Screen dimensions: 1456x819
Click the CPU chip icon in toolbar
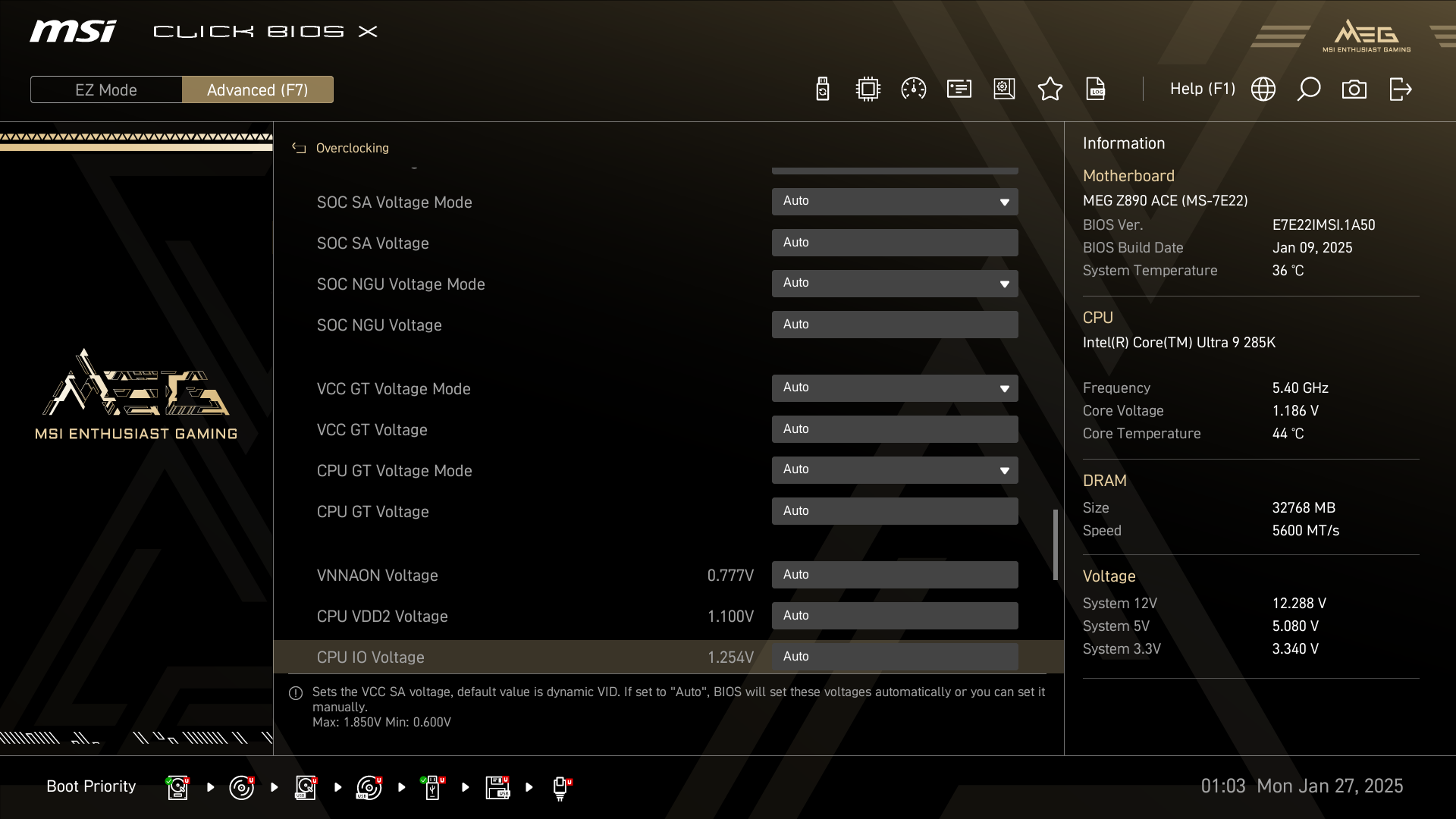868,89
